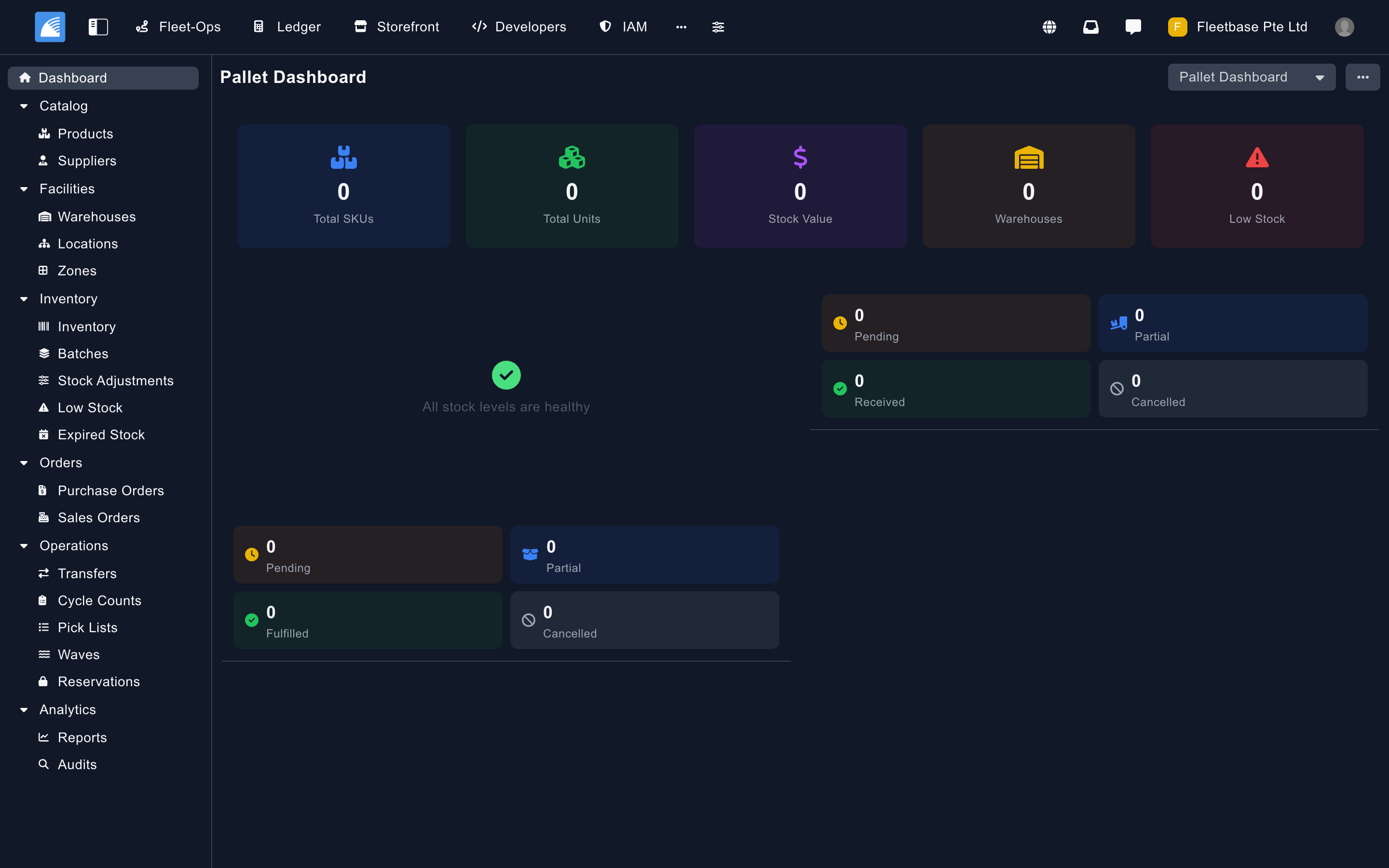Image resolution: width=1389 pixels, height=868 pixels.
Task: Click the Low Stock warning triangle icon
Action: tap(1257, 157)
